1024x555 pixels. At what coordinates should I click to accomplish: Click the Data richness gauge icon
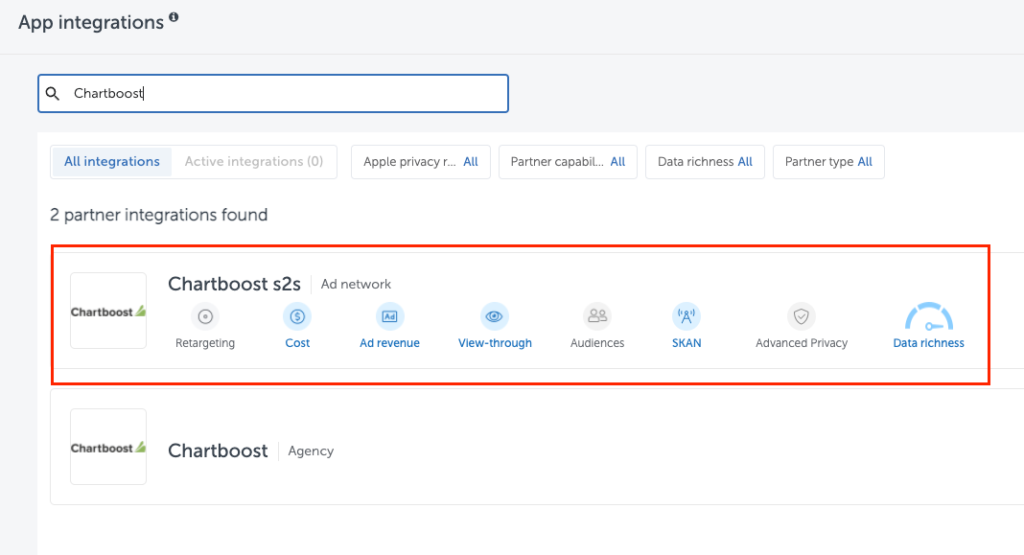(929, 317)
